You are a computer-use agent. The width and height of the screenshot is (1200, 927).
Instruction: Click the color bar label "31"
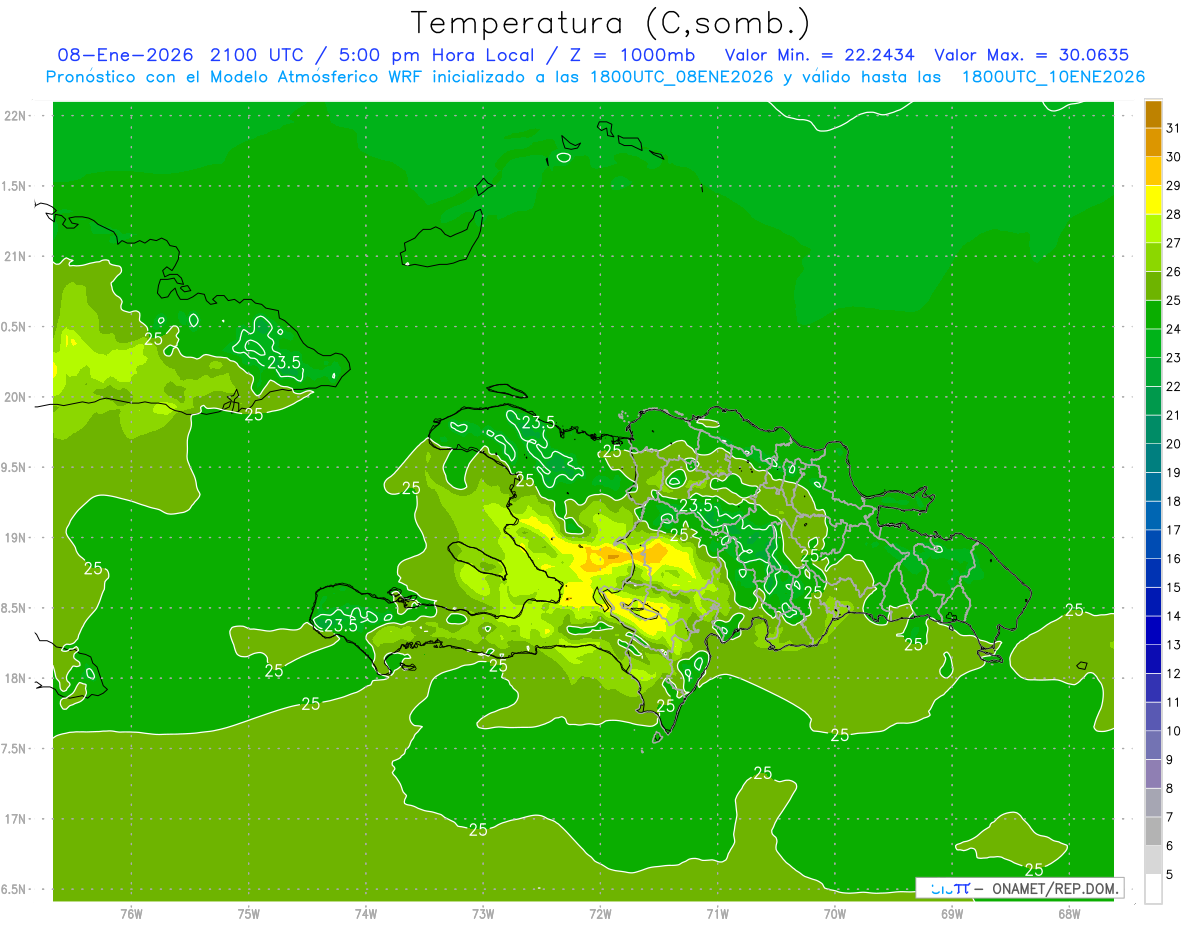[x=1174, y=128]
